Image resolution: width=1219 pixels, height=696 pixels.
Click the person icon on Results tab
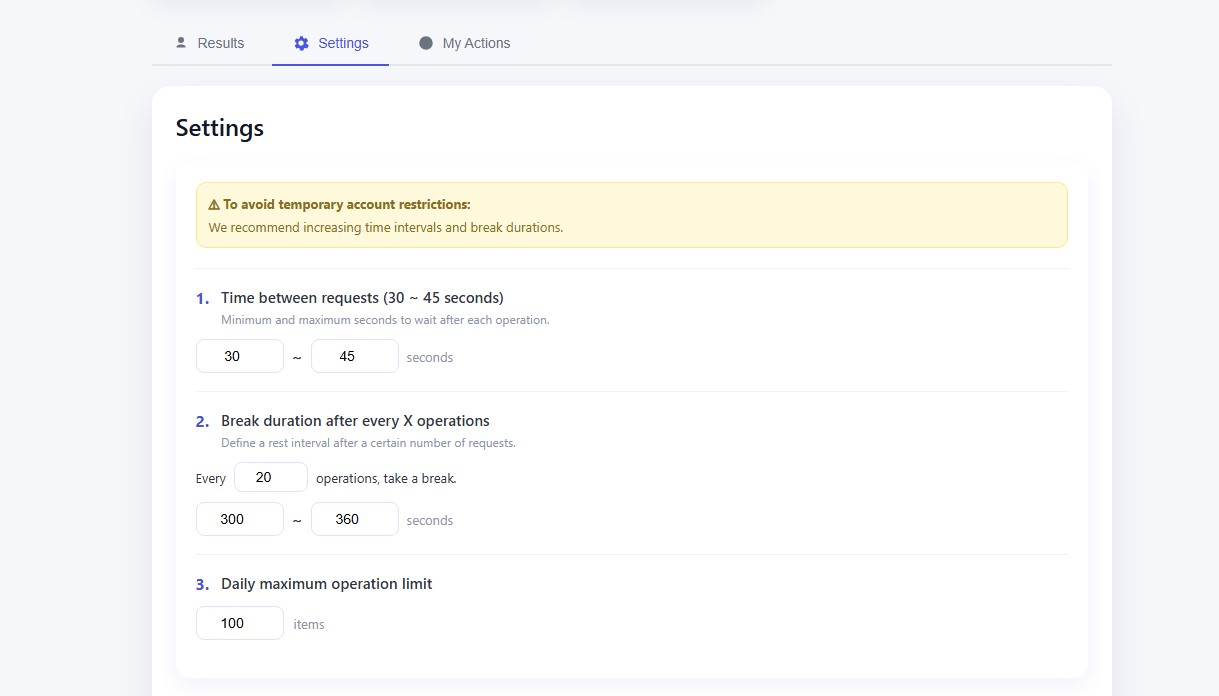[181, 43]
